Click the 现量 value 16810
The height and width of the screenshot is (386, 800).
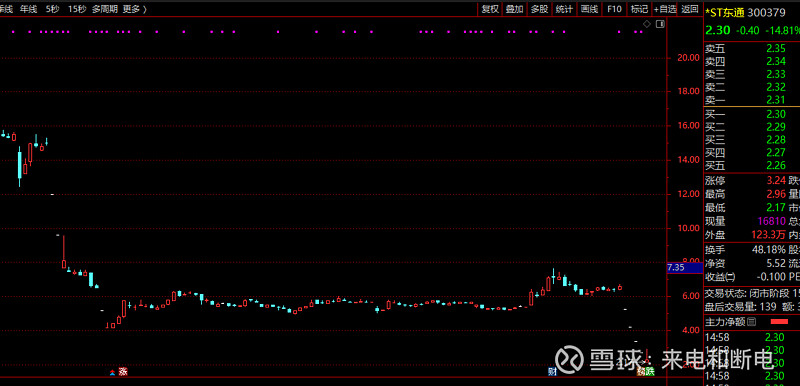click(771, 222)
